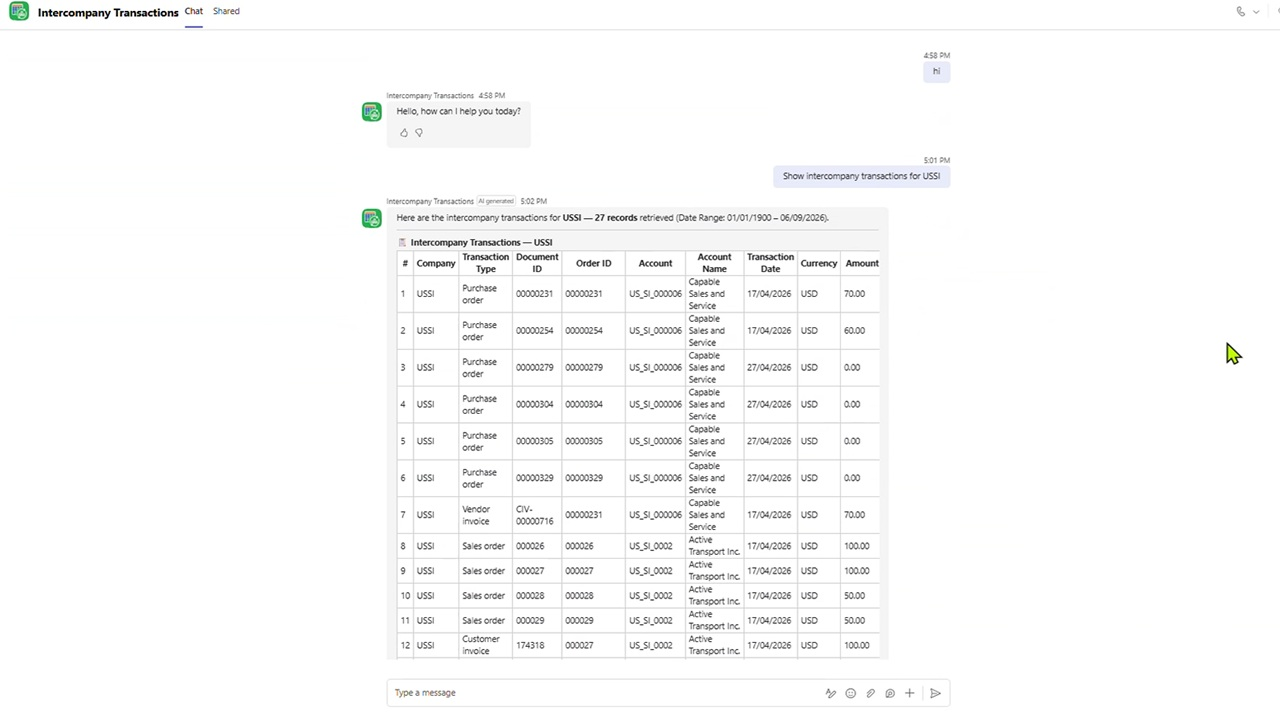Click bot avatar beside the hello message
This screenshot has height=720, width=1280.
372,112
